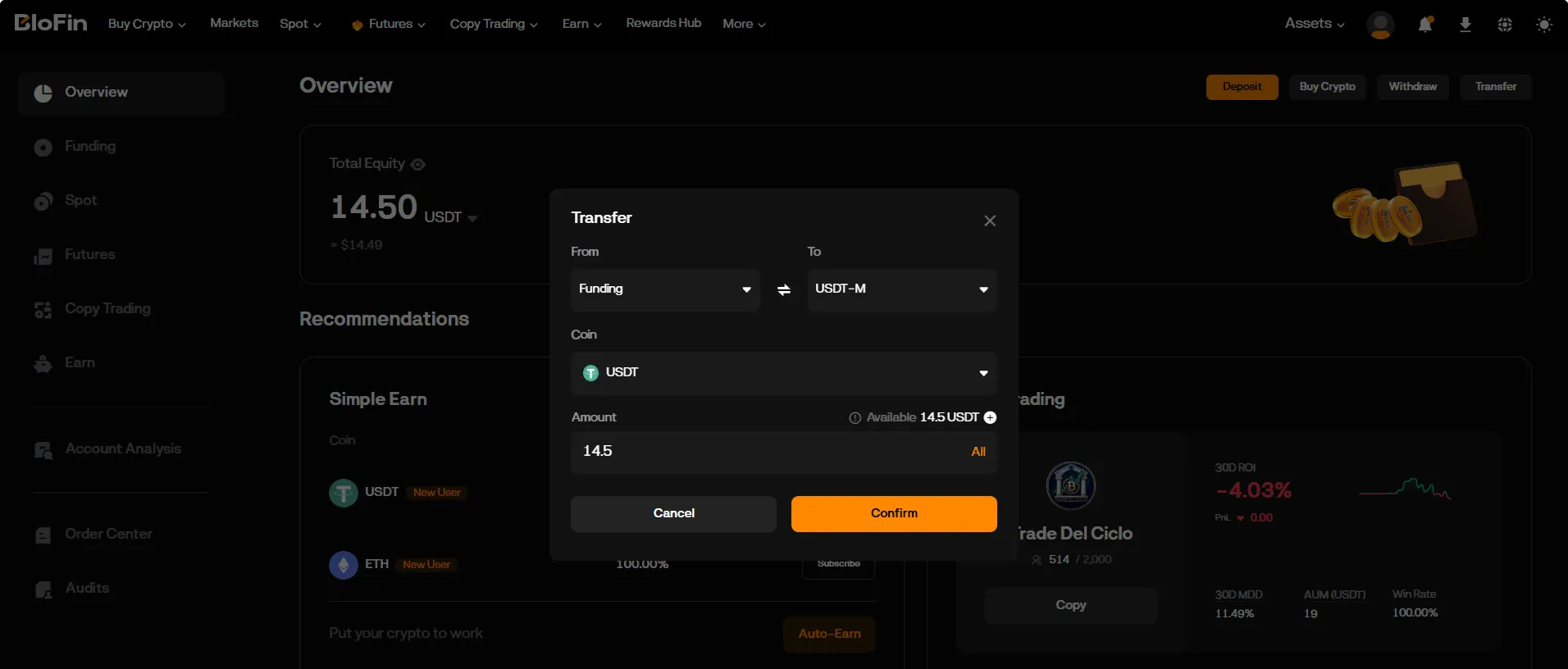Screen dimensions: 1568x669
Task: Click the followers icon beside 514
Action: [x=1037, y=560]
